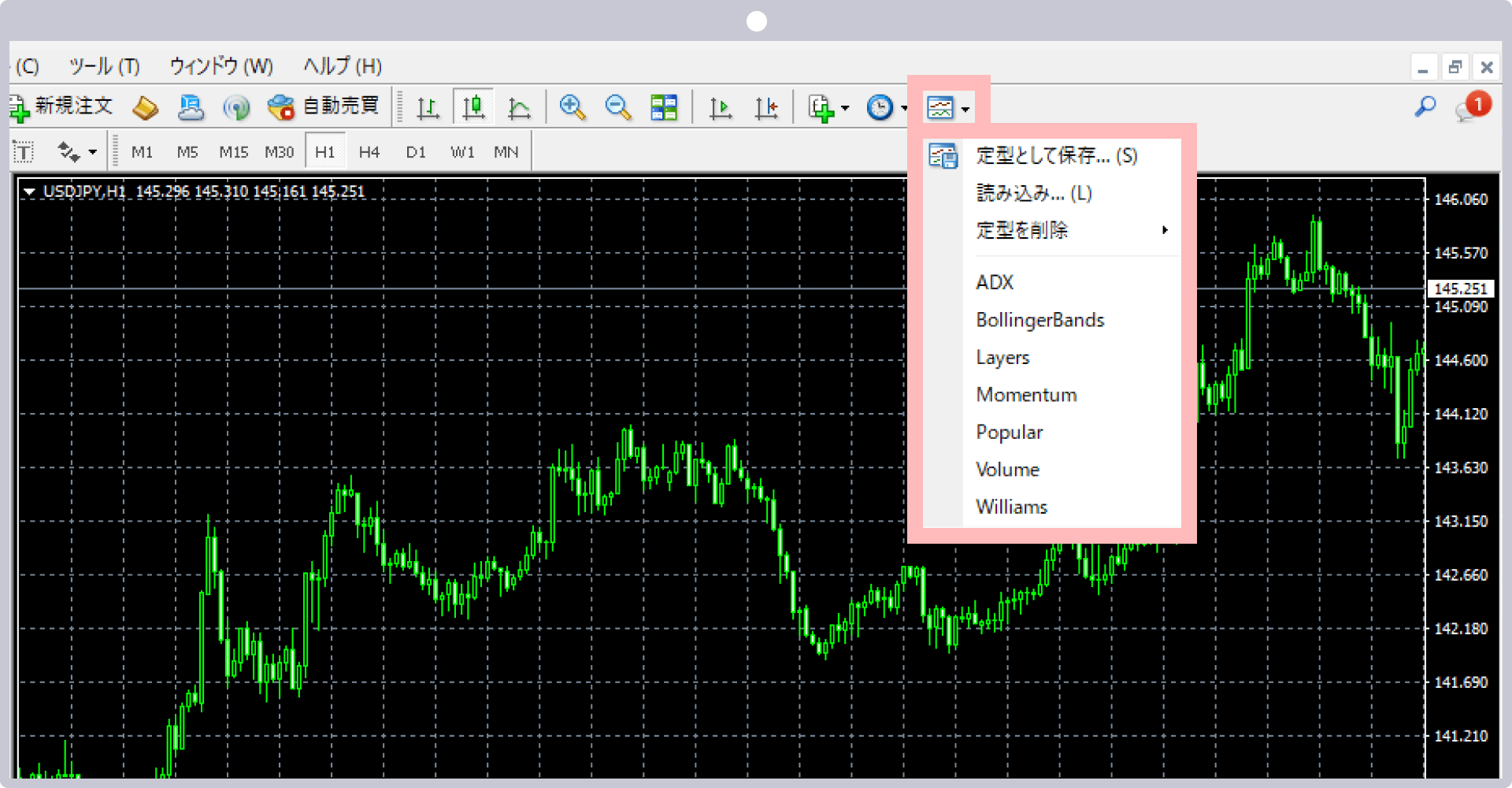Toggle the 自動売買 auto trading button
1512x788 pixels.
(324, 106)
